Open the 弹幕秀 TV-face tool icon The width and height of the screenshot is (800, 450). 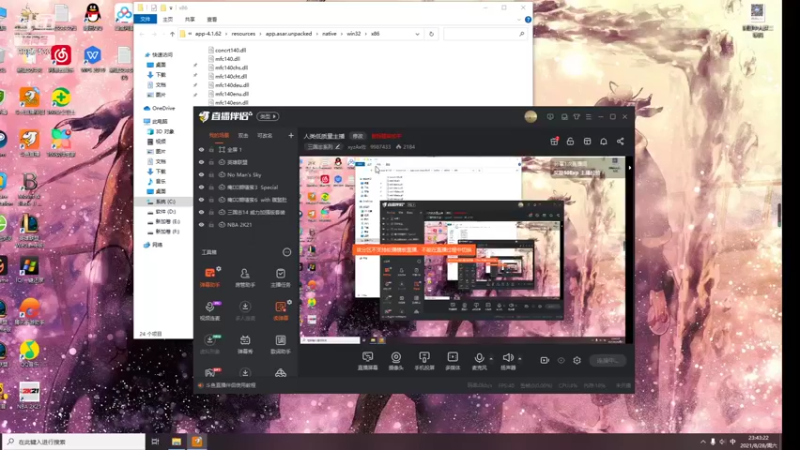tap(245, 344)
